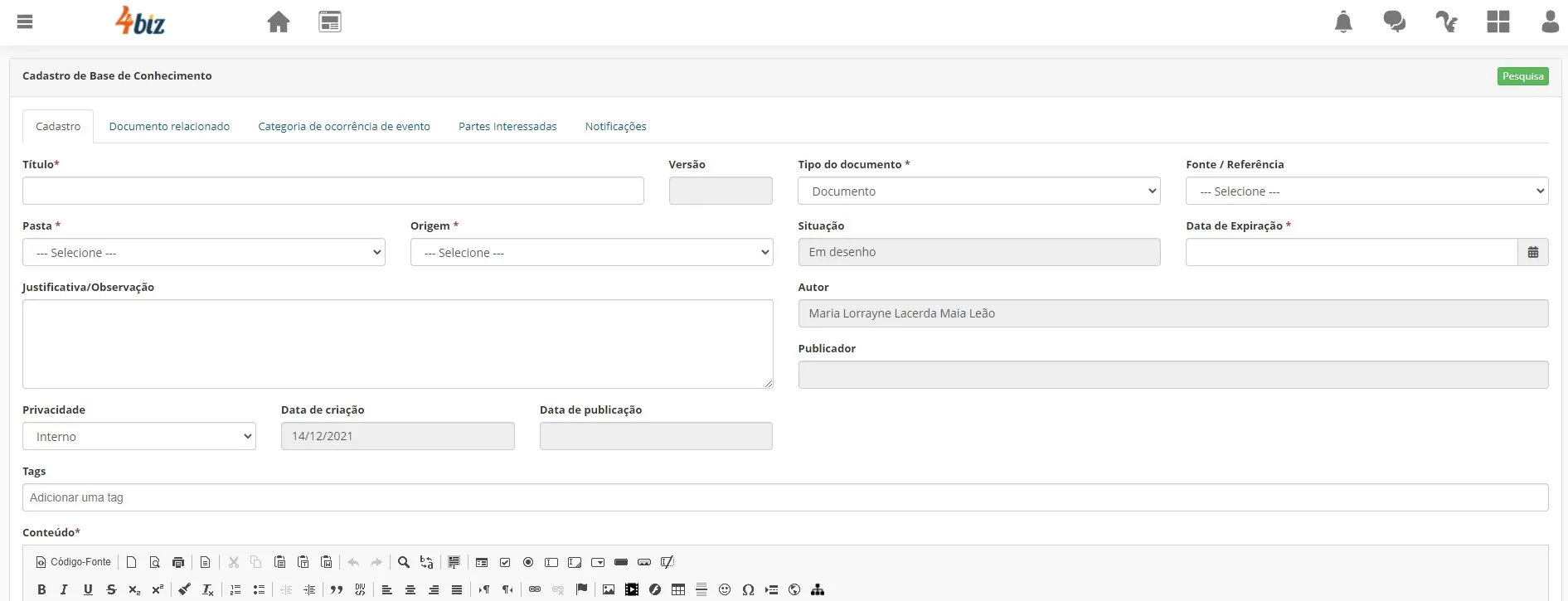Align text left

coord(386,589)
